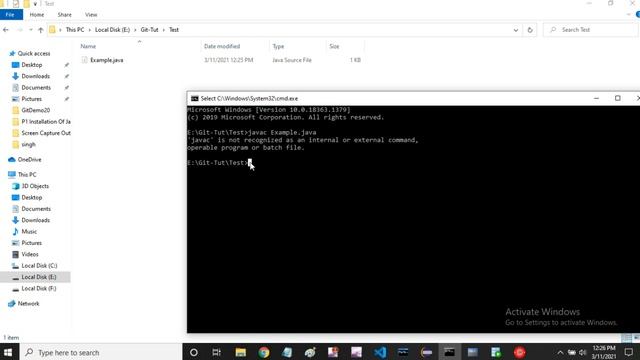Select Local Disk (C:) in sidebar
This screenshot has width=640, height=360.
click(39, 266)
